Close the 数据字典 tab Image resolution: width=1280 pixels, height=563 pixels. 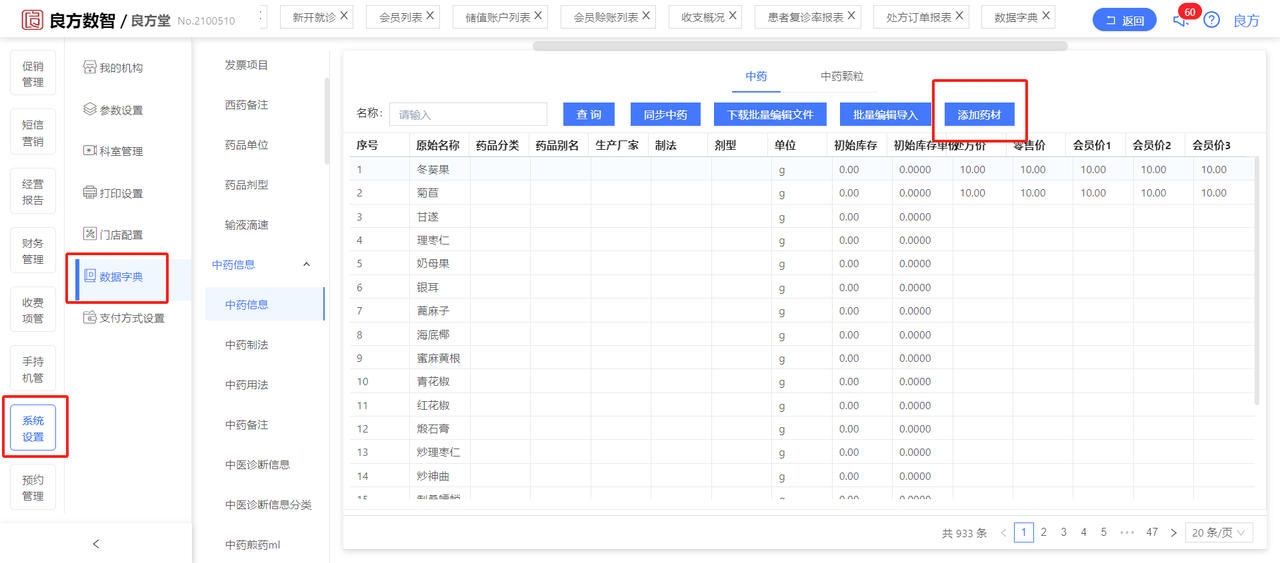pos(1046,16)
